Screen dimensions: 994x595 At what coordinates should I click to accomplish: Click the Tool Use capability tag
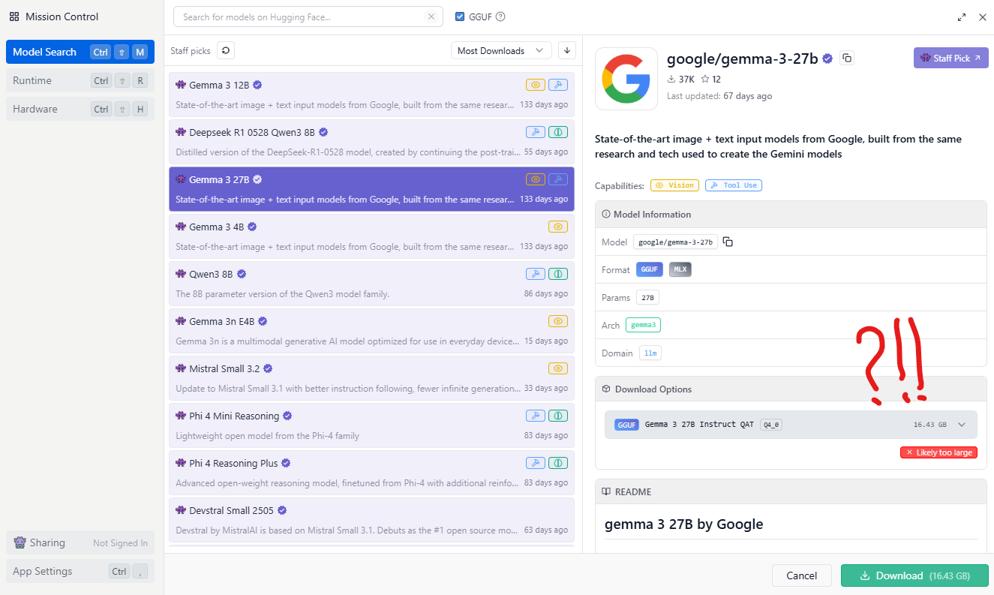coord(733,186)
